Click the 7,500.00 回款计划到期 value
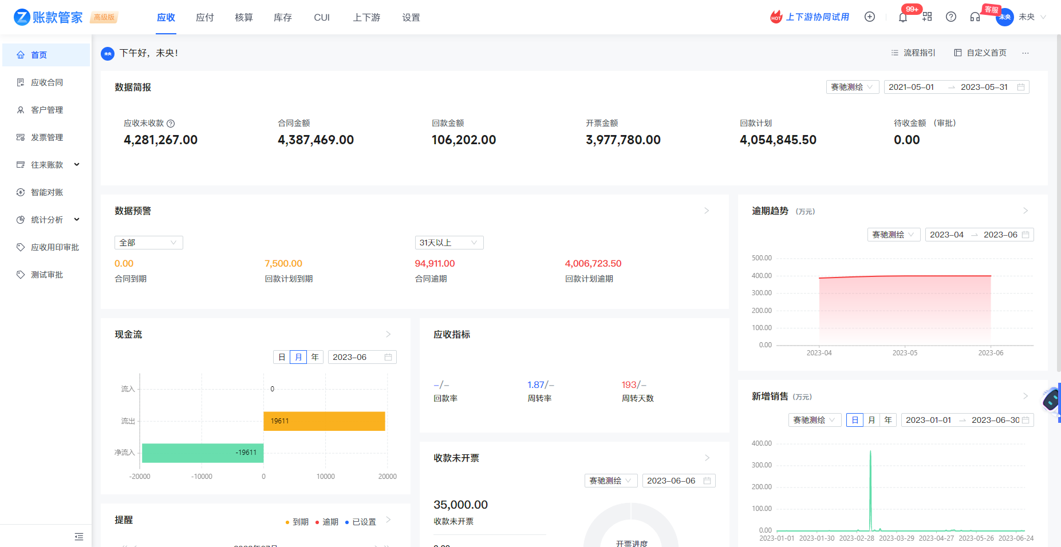The height and width of the screenshot is (547, 1061). click(x=284, y=263)
